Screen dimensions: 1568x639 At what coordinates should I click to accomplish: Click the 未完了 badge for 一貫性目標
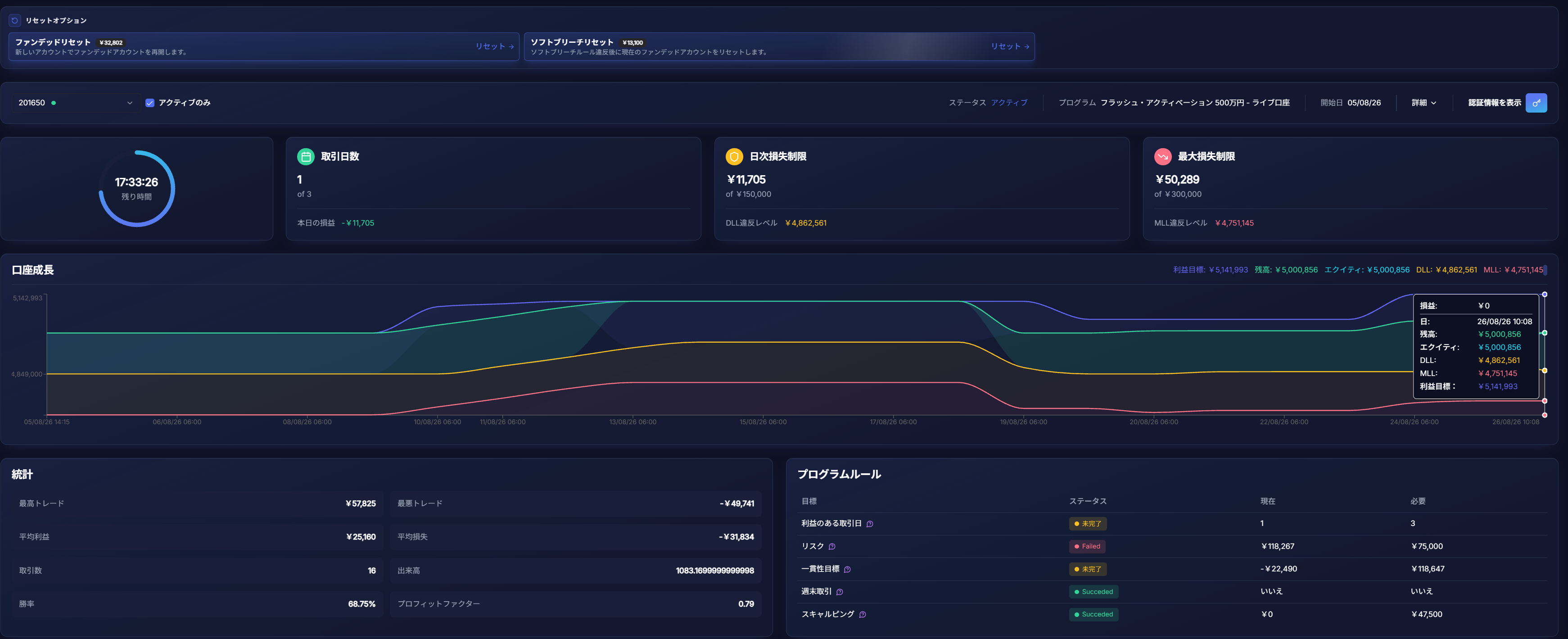pyautogui.click(x=1088, y=569)
